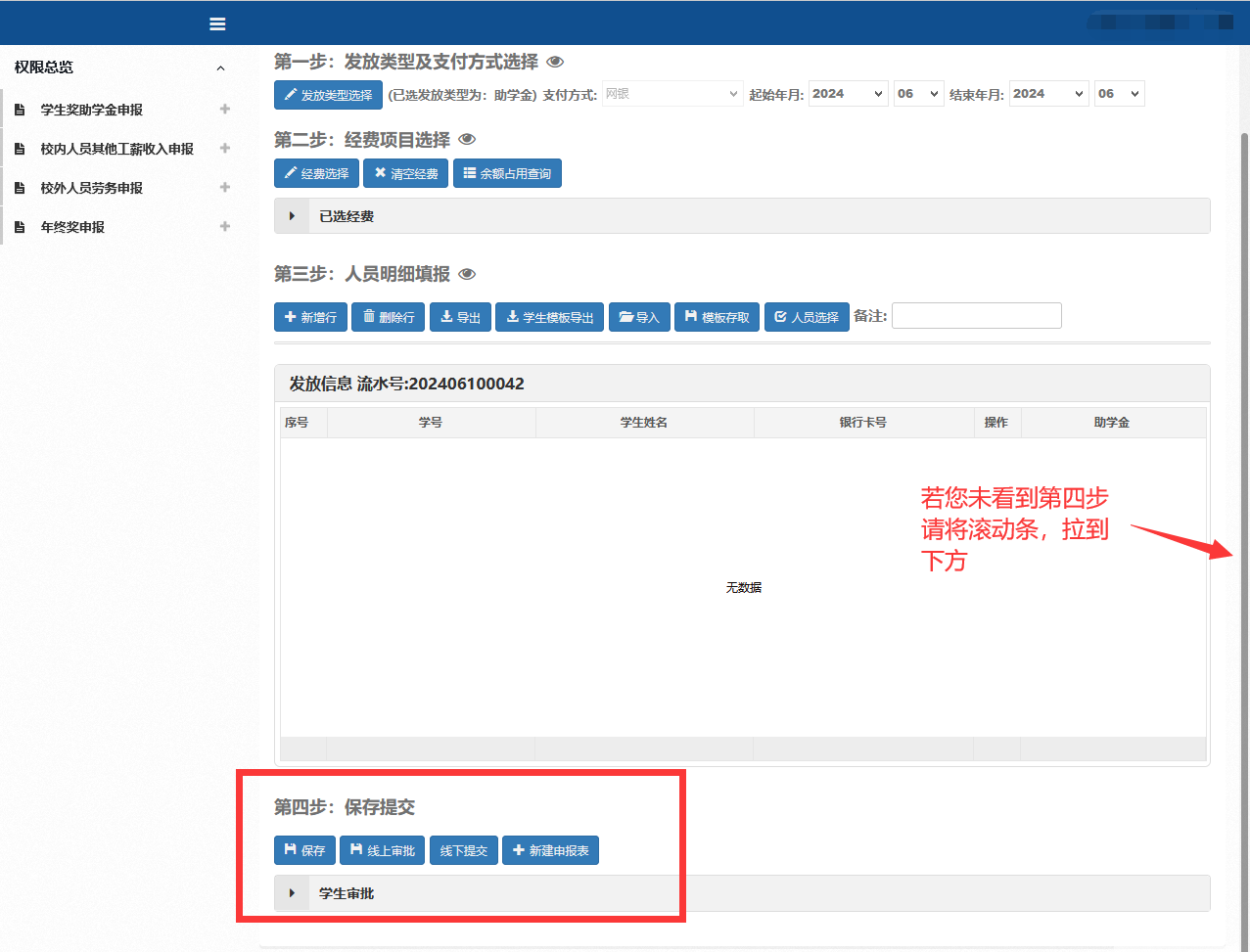Click the 删除行 trash button
The image size is (1250, 952).
coord(388,317)
